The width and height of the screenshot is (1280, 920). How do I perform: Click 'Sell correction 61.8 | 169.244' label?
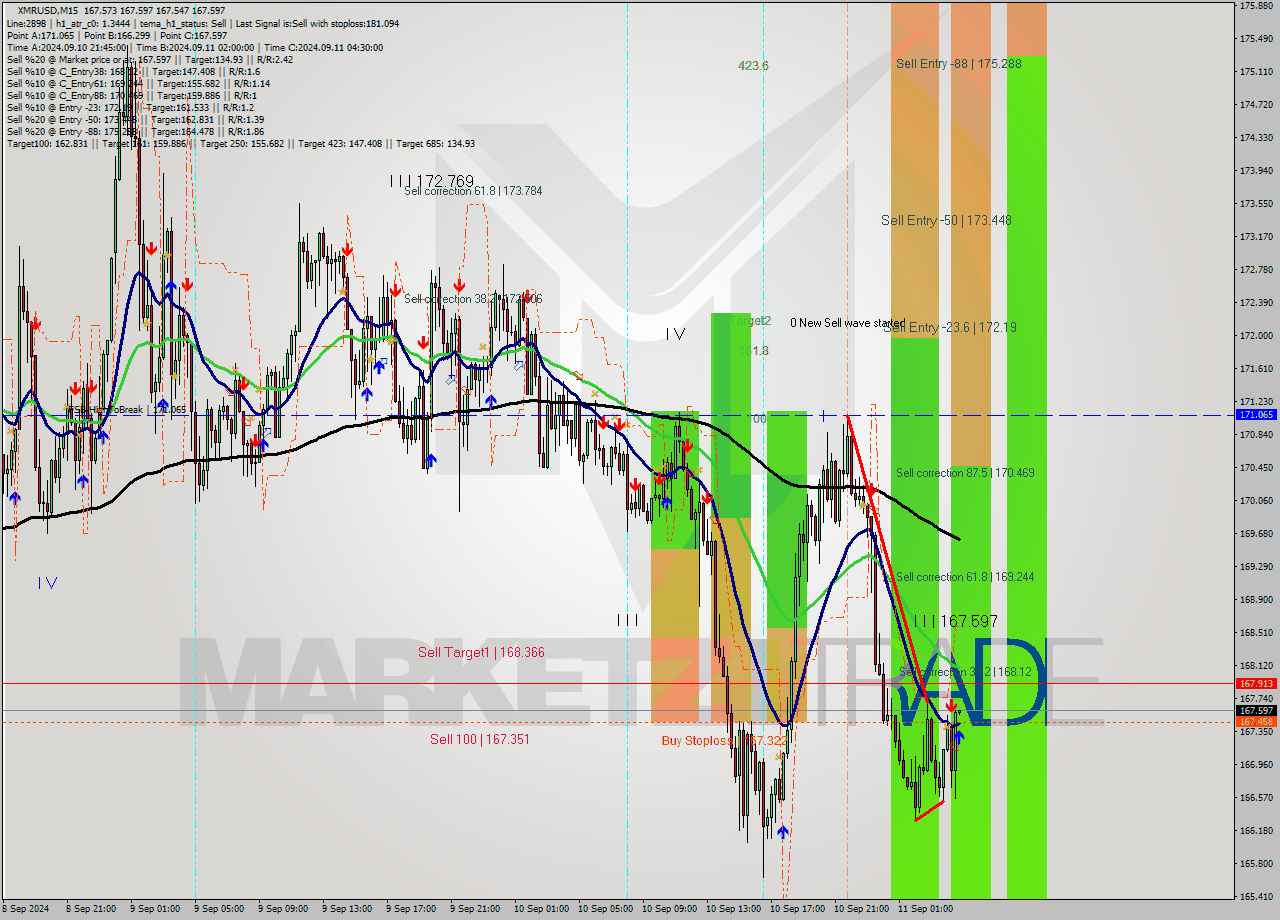[965, 577]
